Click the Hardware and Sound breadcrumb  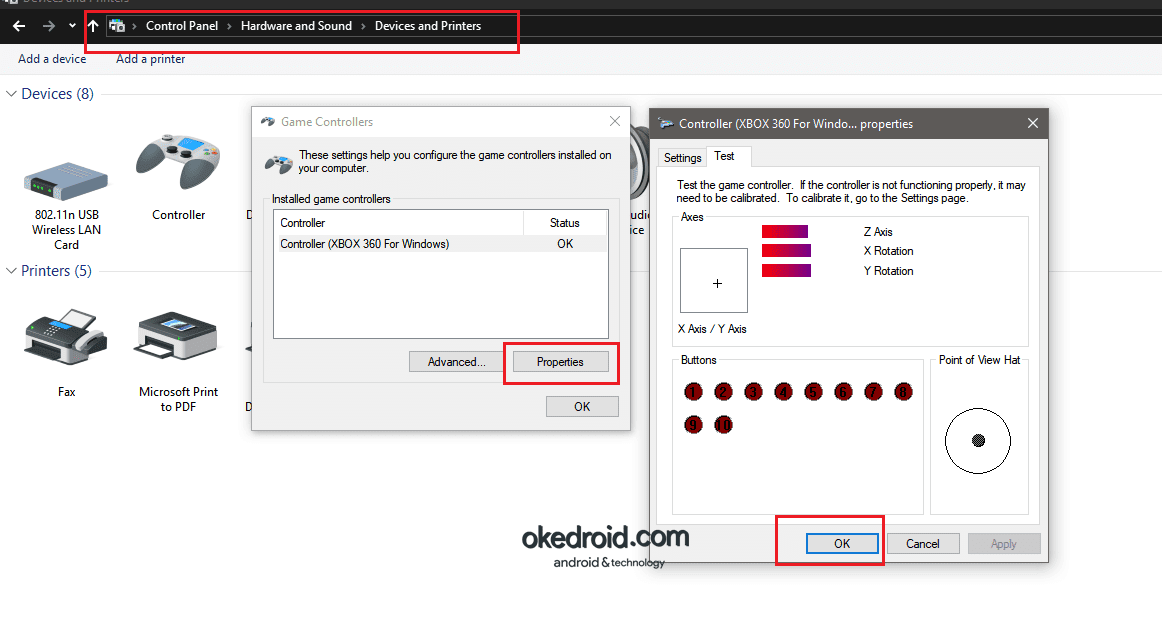click(x=296, y=26)
